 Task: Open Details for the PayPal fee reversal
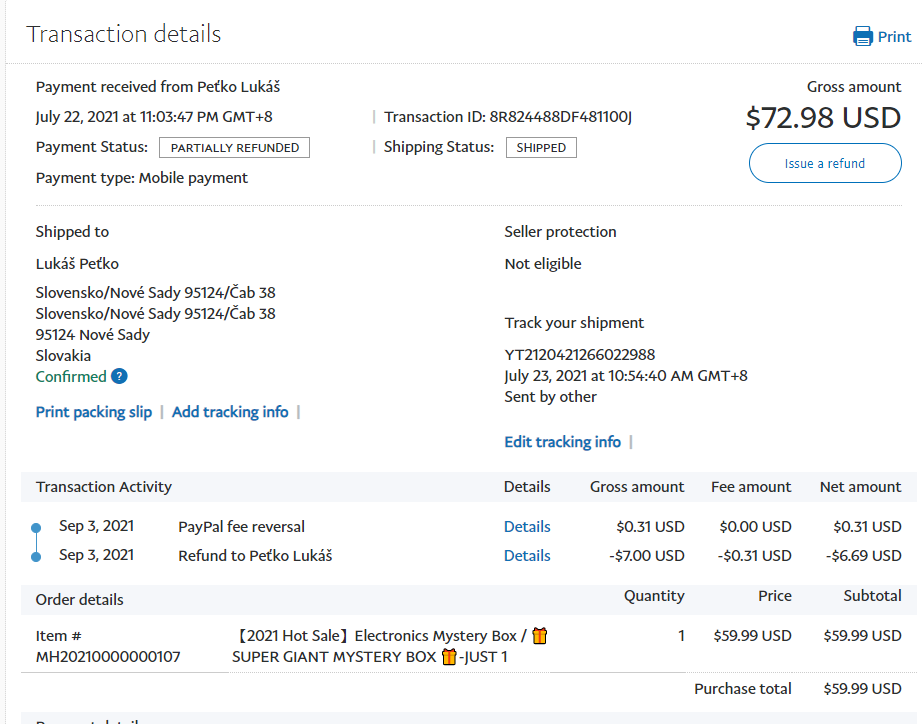[527, 527]
